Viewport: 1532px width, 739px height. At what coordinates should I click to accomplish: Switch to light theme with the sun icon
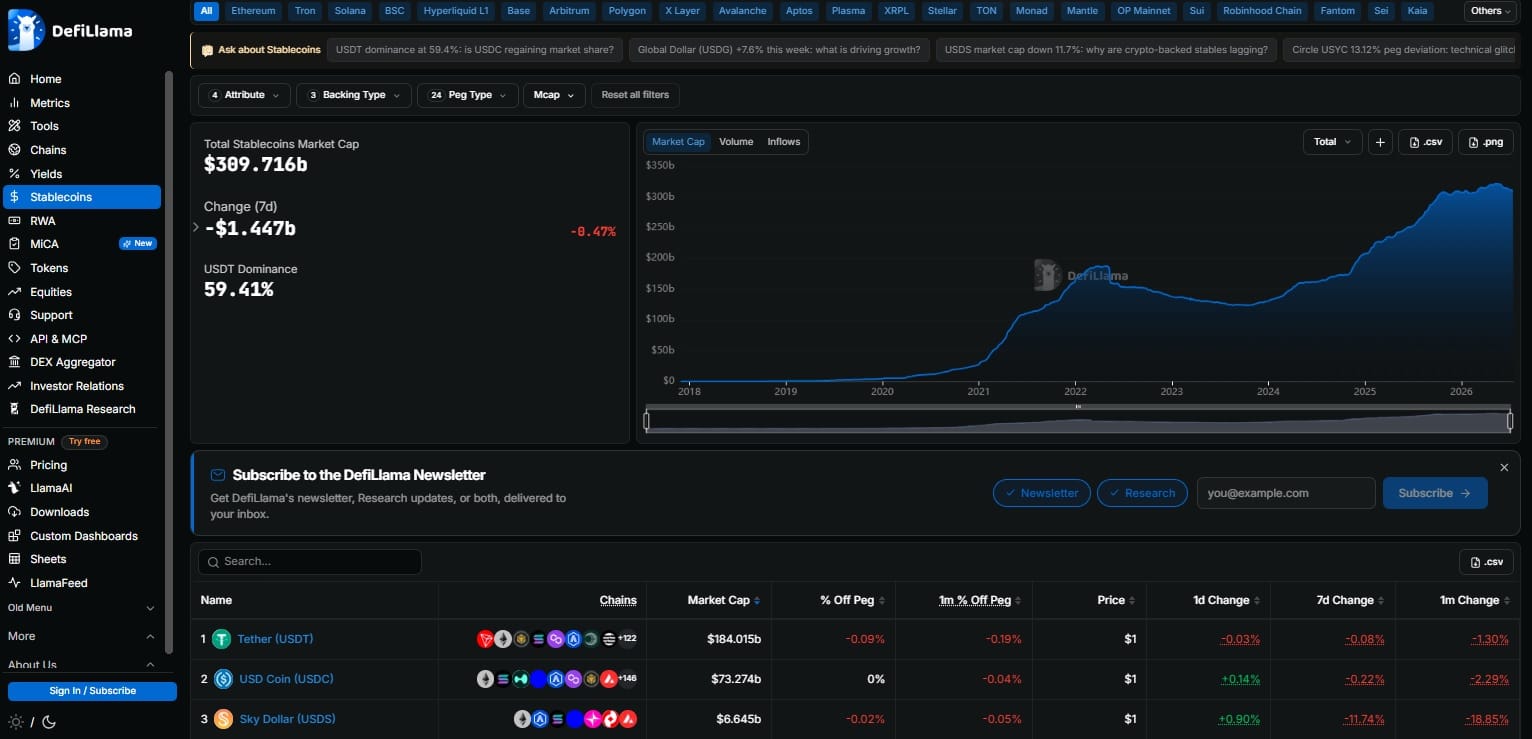14,722
